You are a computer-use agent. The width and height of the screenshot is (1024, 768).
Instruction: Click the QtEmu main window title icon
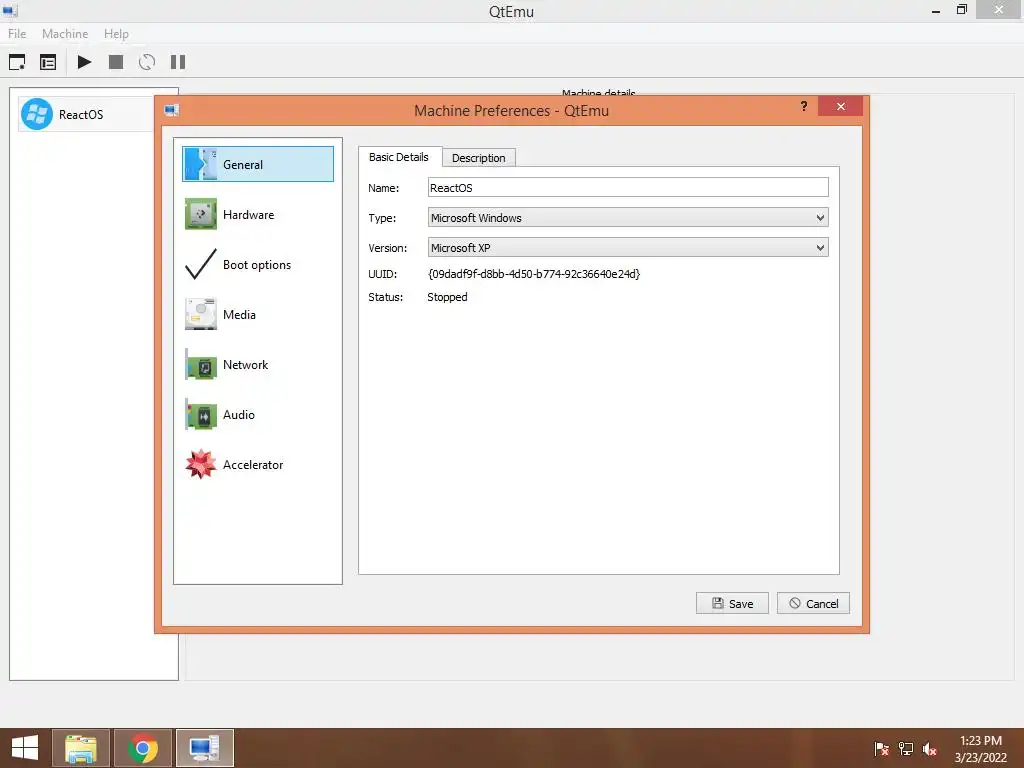click(10, 10)
